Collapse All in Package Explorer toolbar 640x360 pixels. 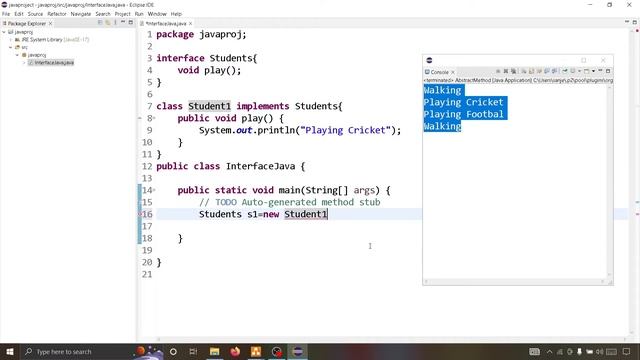tap(100, 23)
